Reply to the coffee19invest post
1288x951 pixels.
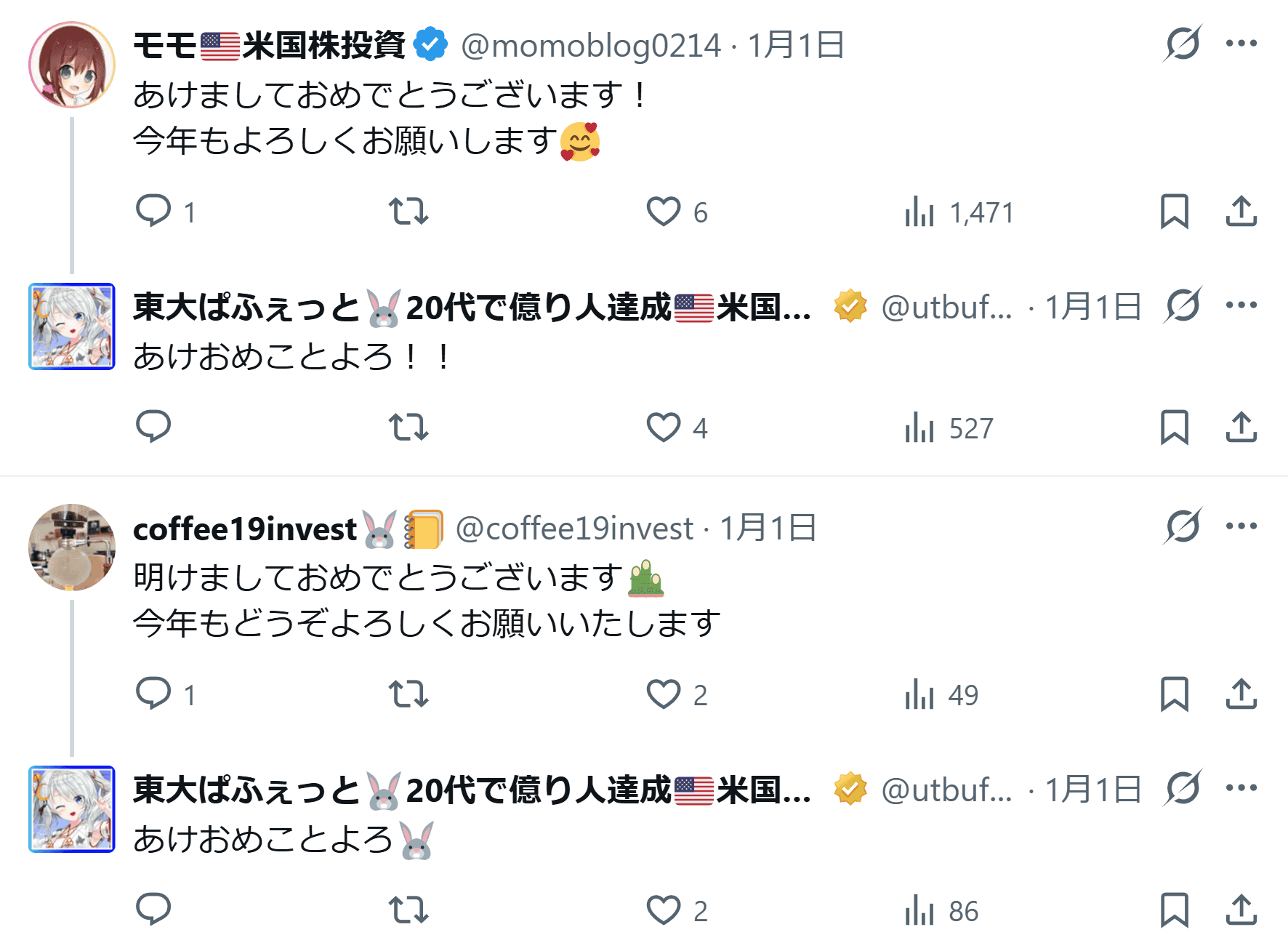pos(153,694)
